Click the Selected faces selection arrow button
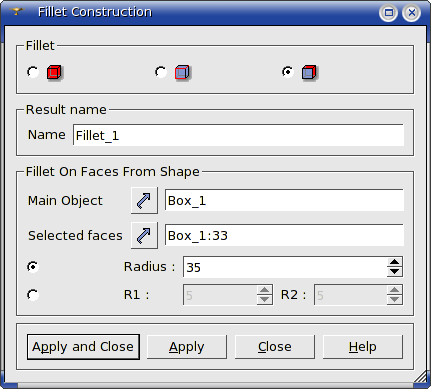 tap(144, 235)
